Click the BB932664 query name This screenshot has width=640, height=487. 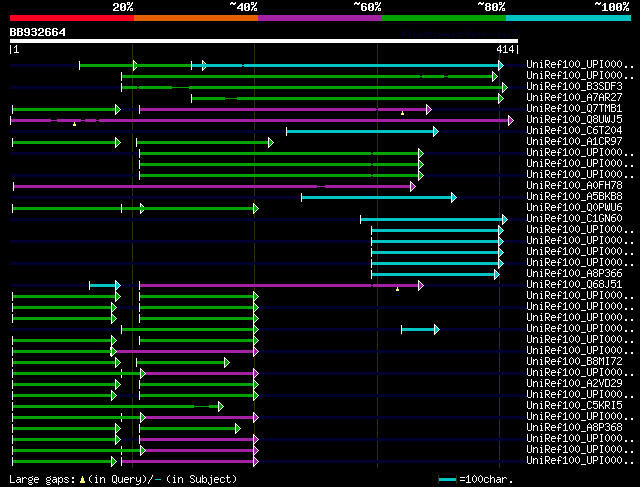38,32
